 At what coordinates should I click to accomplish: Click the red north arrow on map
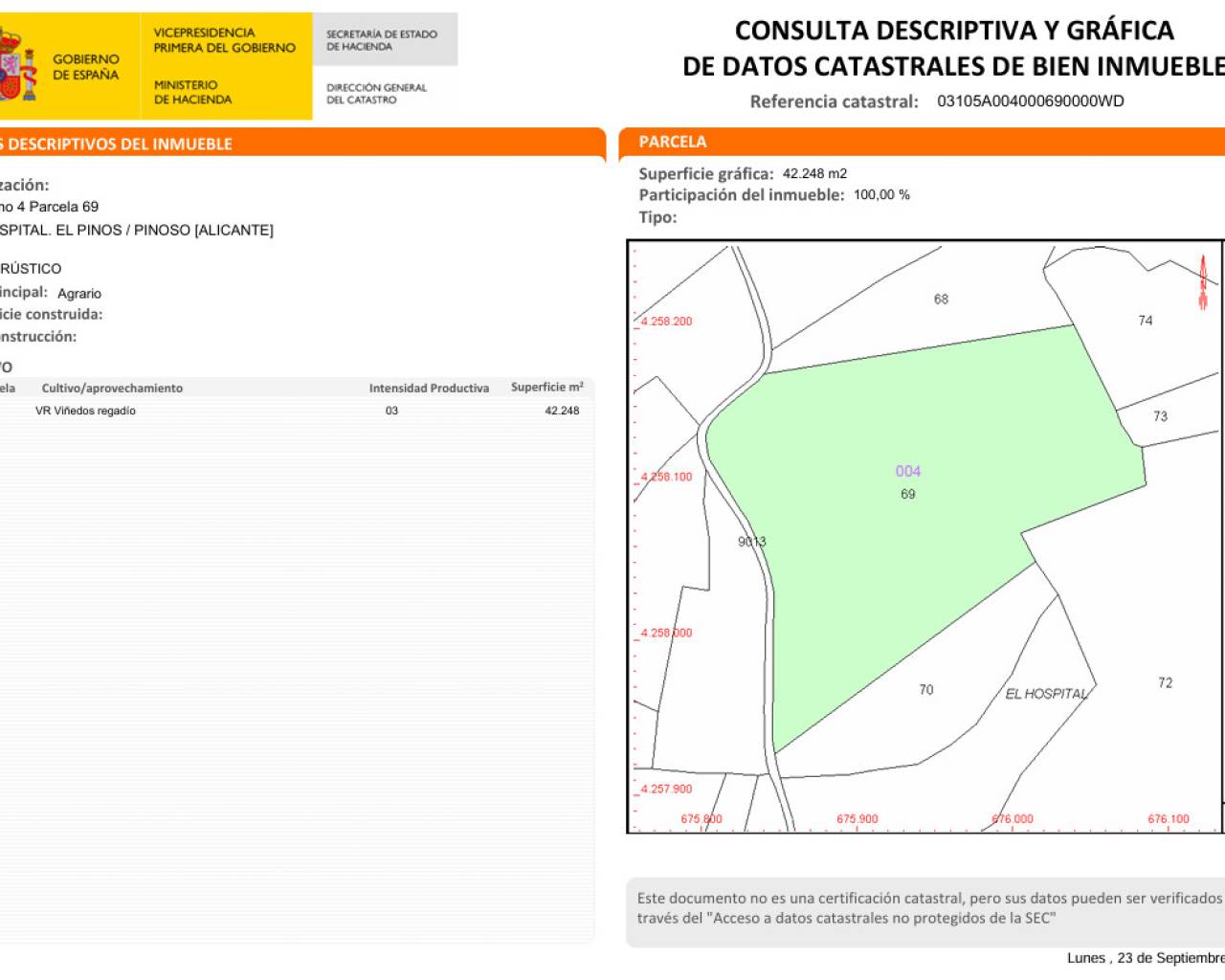[1203, 282]
